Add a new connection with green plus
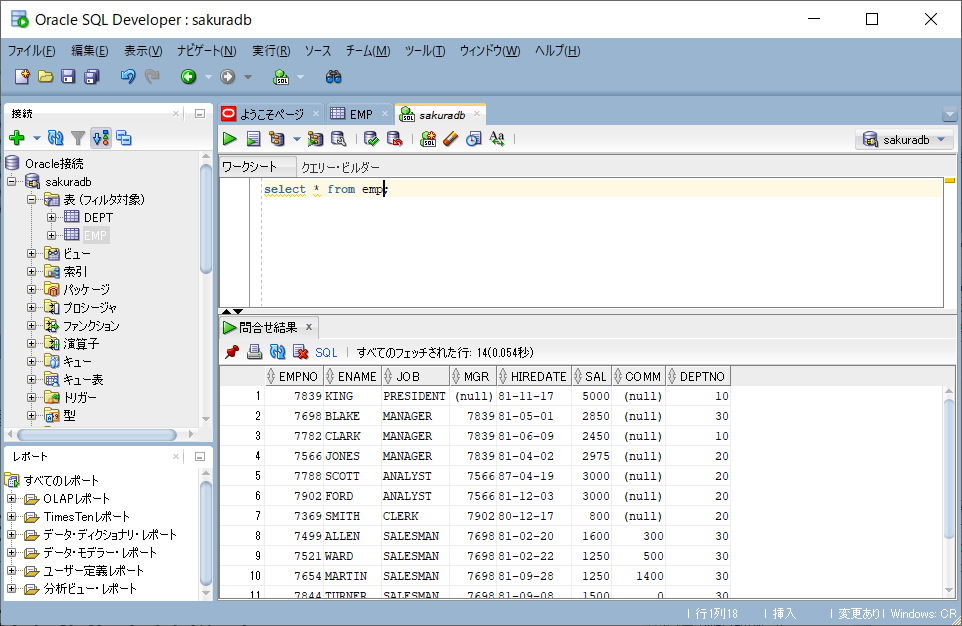The height and width of the screenshot is (626, 962). tap(17, 138)
